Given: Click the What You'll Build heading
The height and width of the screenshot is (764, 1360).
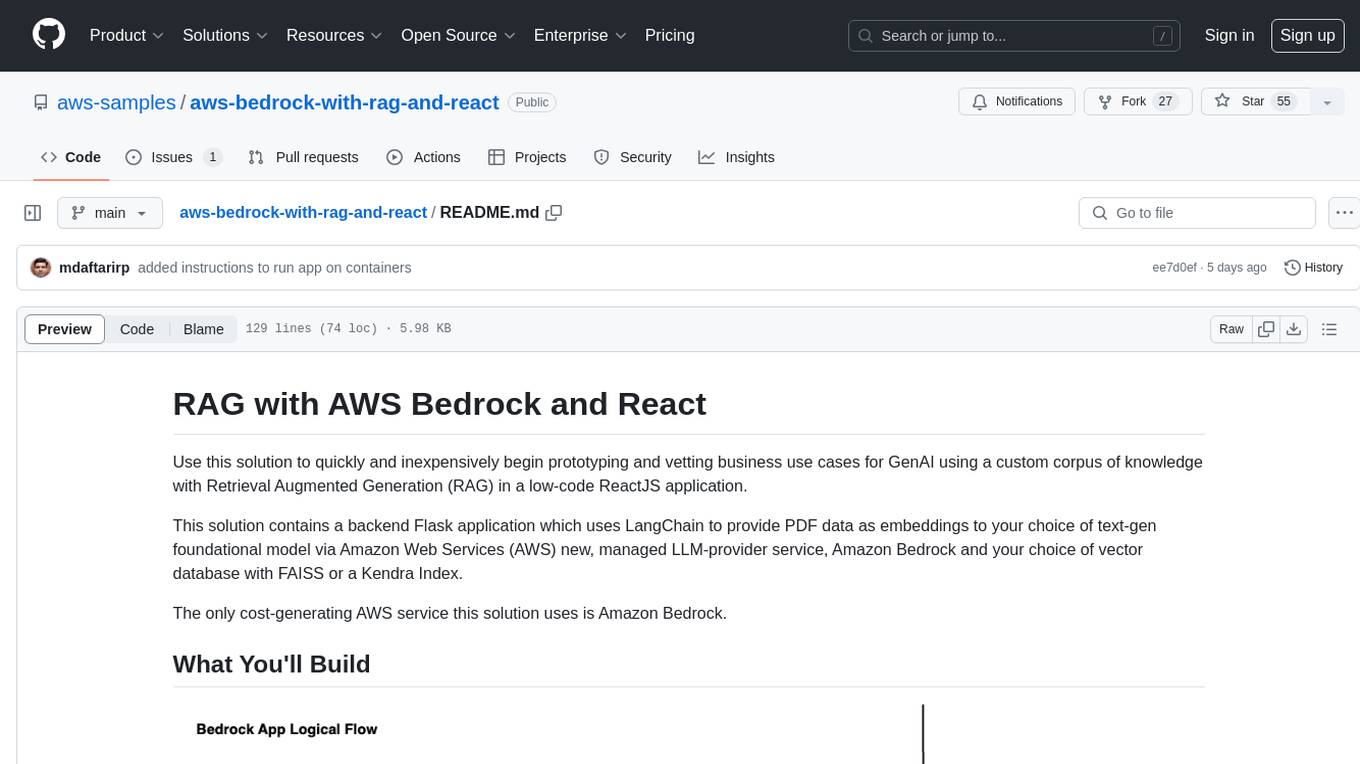Looking at the screenshot, I should pyautogui.click(x=272, y=664).
